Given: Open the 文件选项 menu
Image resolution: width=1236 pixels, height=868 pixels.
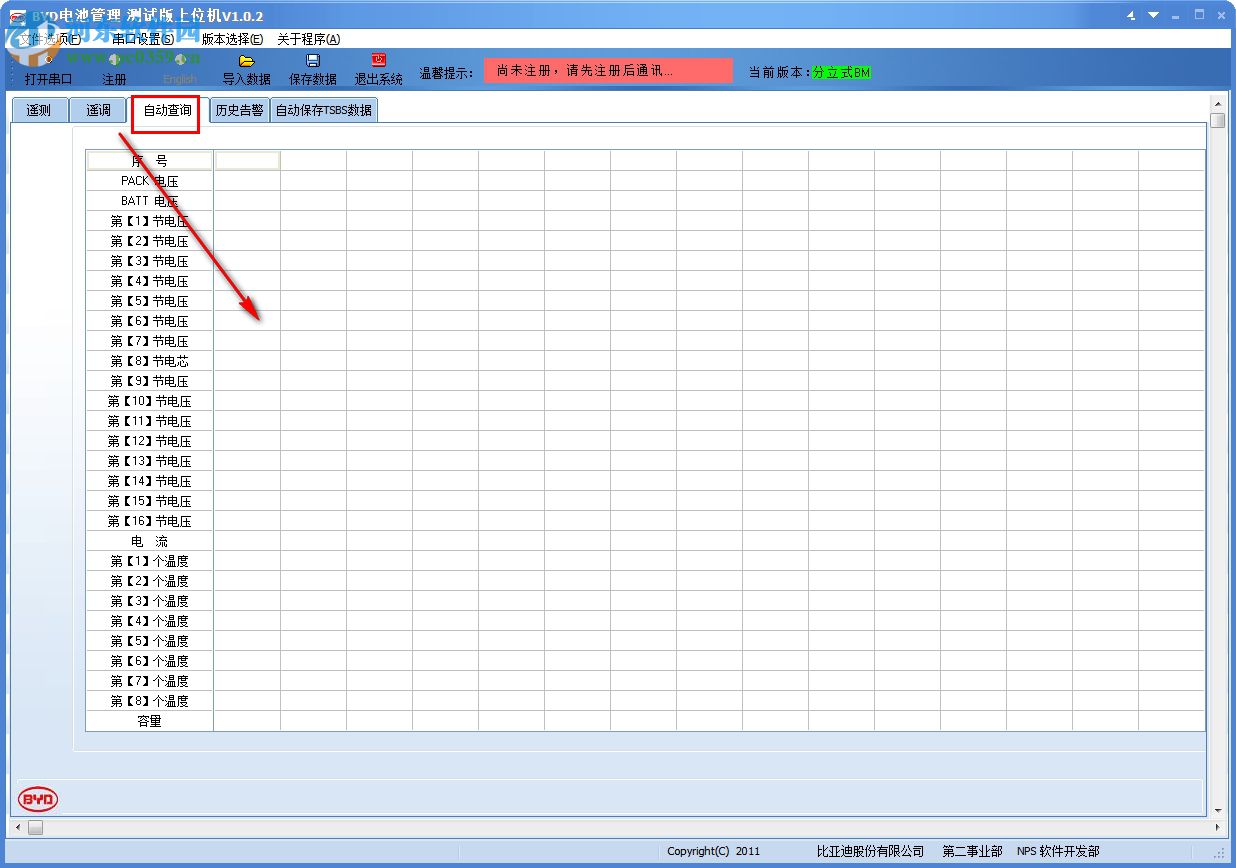Looking at the screenshot, I should [50, 39].
